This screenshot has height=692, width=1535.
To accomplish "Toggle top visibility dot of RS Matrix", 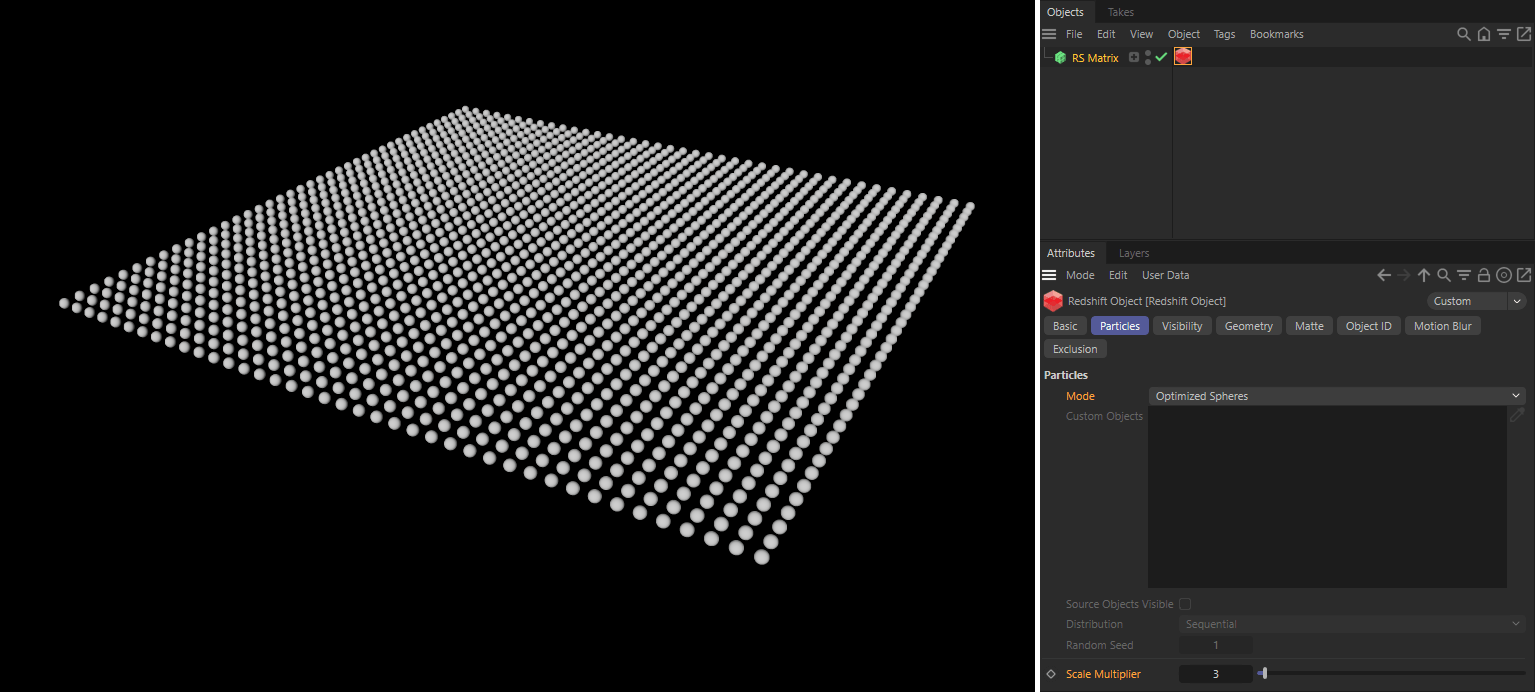I will click(x=1146, y=53).
